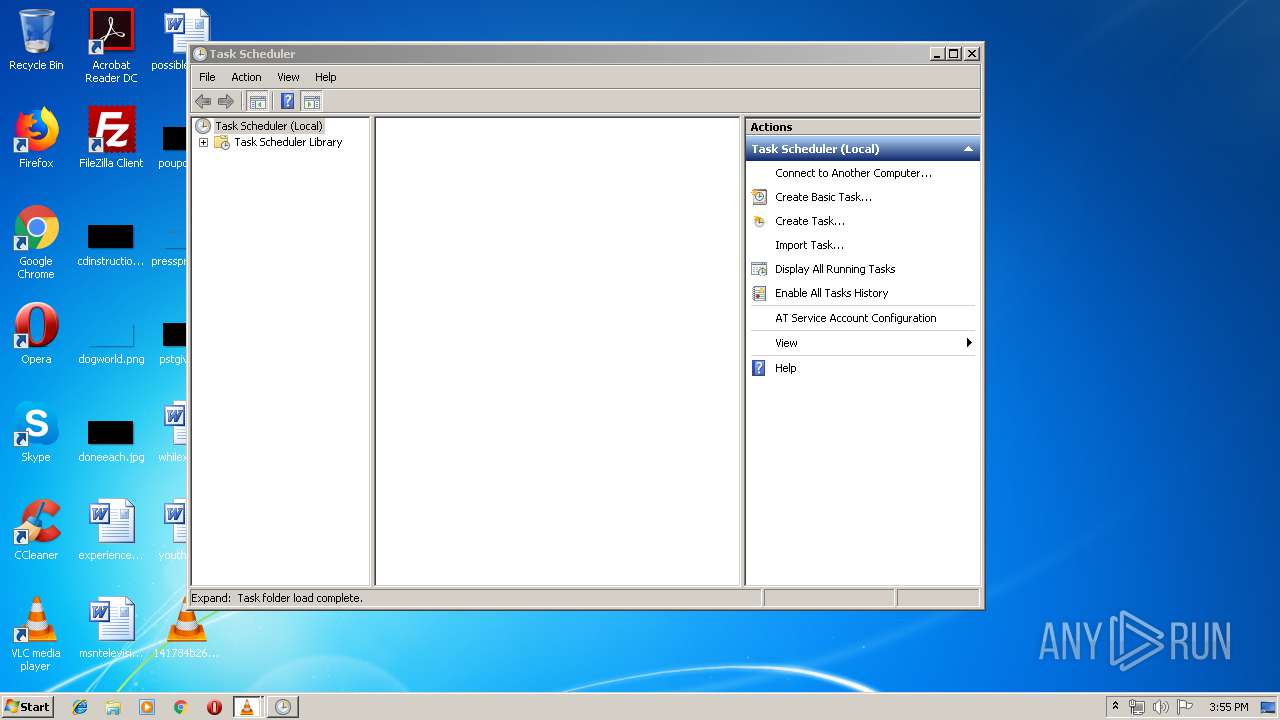Click Display All Running Tasks action
This screenshot has width=1280, height=720.
pyautogui.click(x=835, y=269)
